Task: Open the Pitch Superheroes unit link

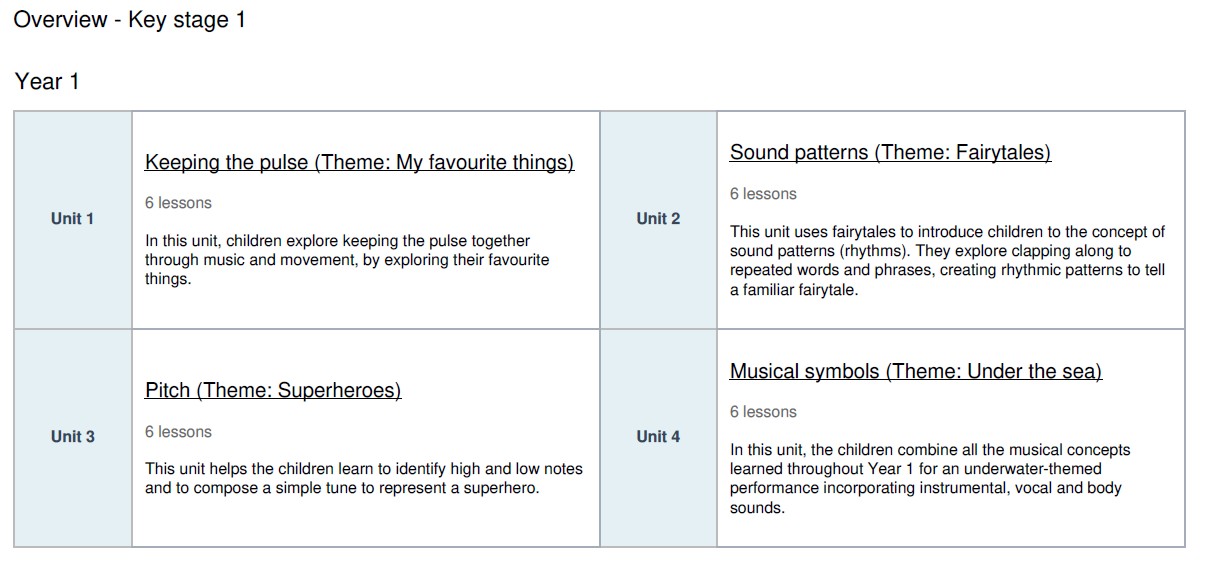Action: pyautogui.click(x=272, y=390)
